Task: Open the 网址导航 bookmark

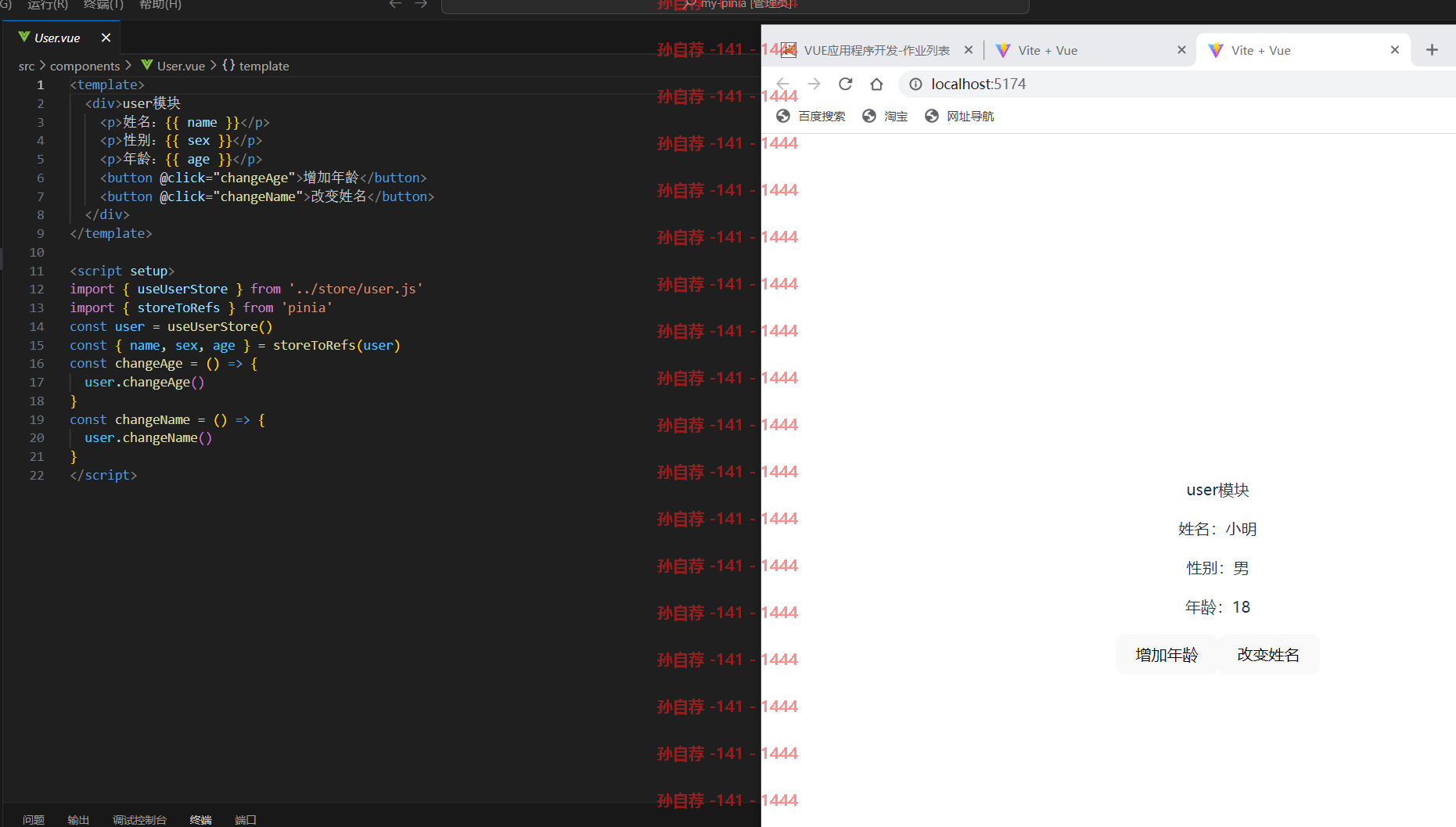Action: coord(959,116)
